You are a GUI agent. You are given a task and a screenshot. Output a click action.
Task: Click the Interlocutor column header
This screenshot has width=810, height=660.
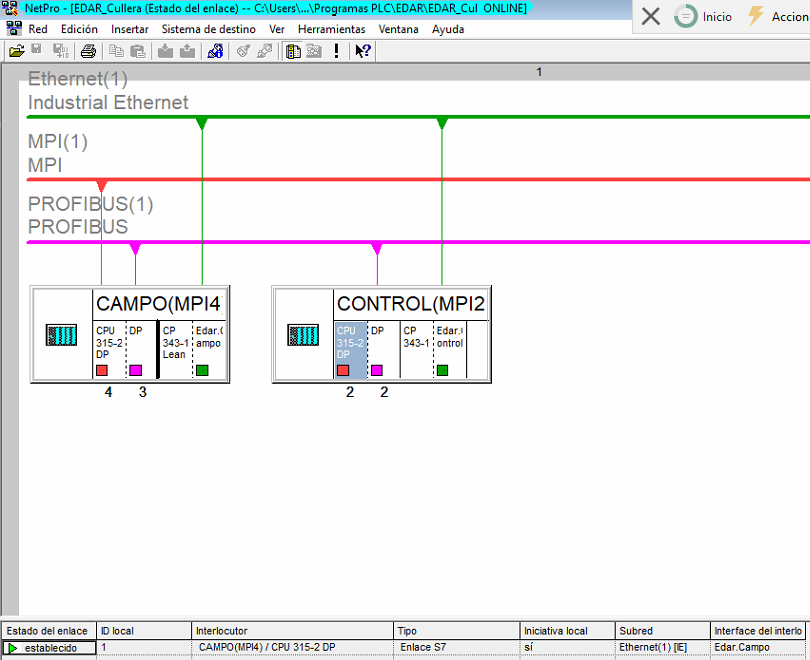click(292, 631)
